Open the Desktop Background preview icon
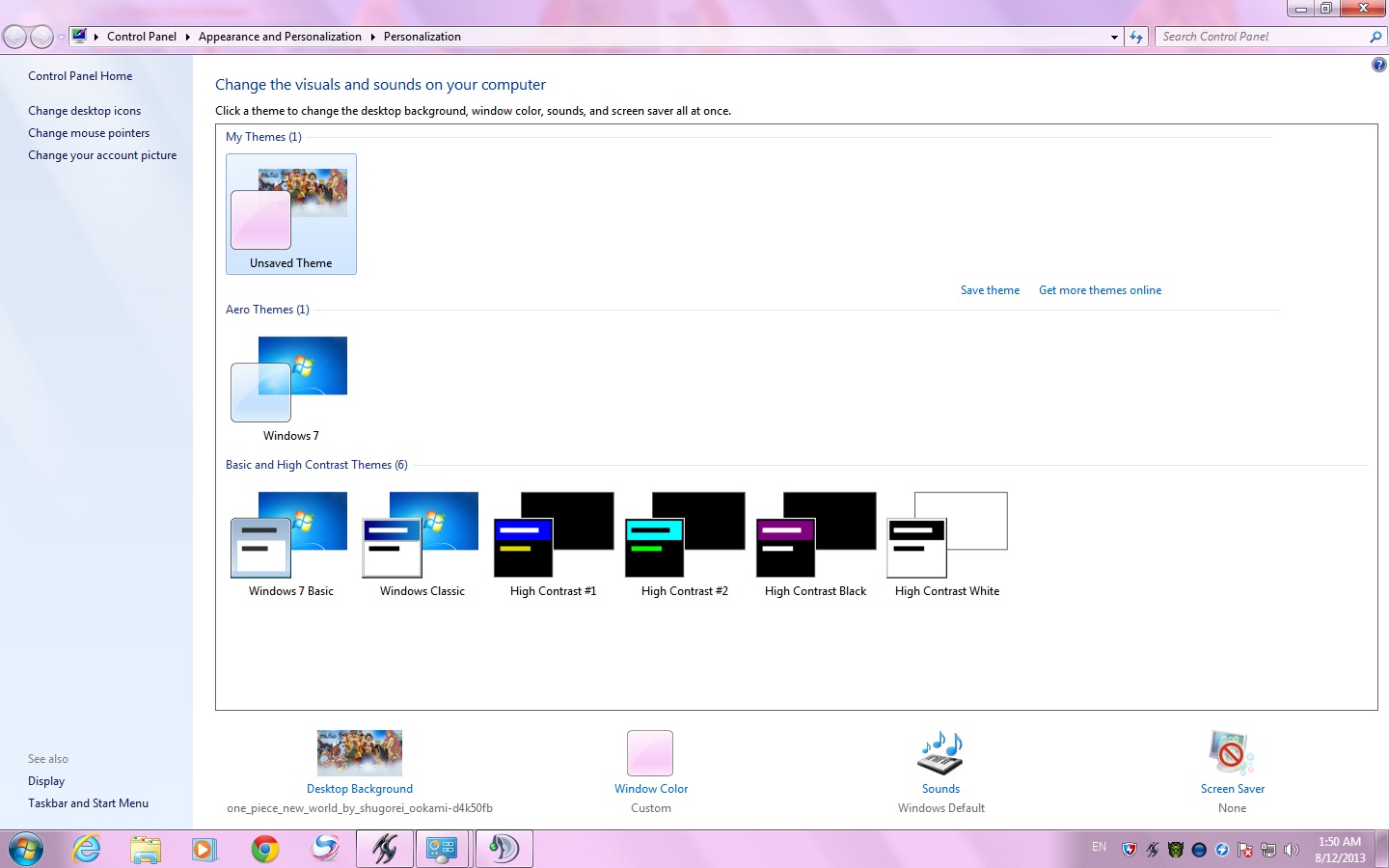This screenshot has height=868, width=1389. point(360,752)
